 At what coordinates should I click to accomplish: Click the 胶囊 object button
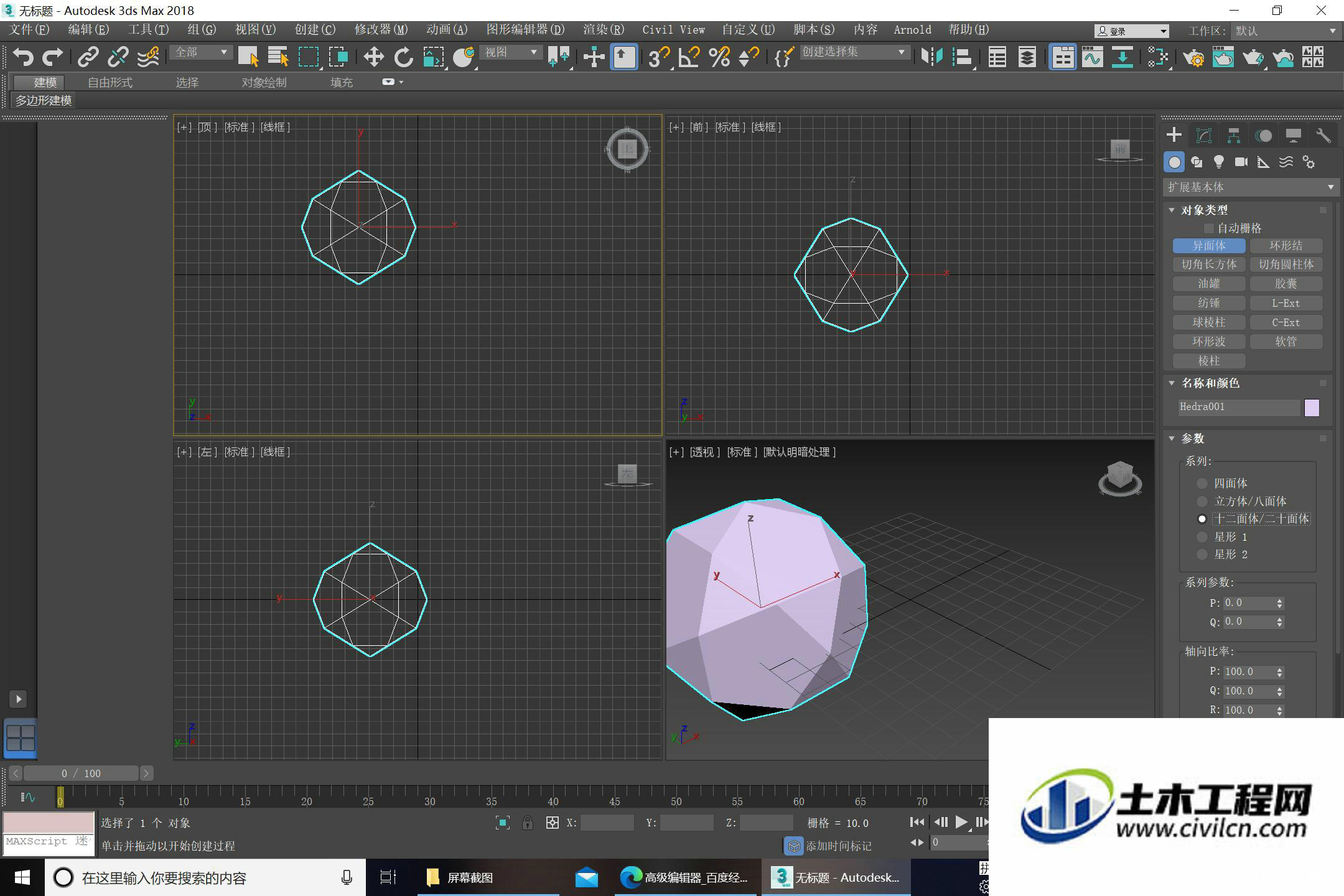[1286, 284]
